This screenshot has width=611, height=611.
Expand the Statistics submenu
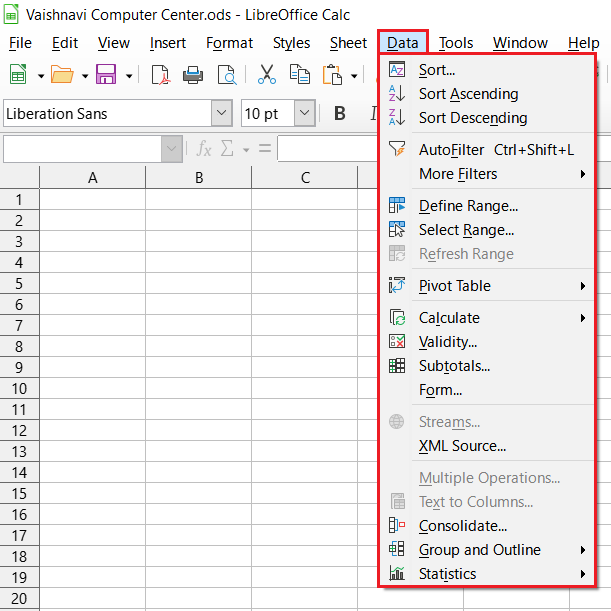[583, 574]
